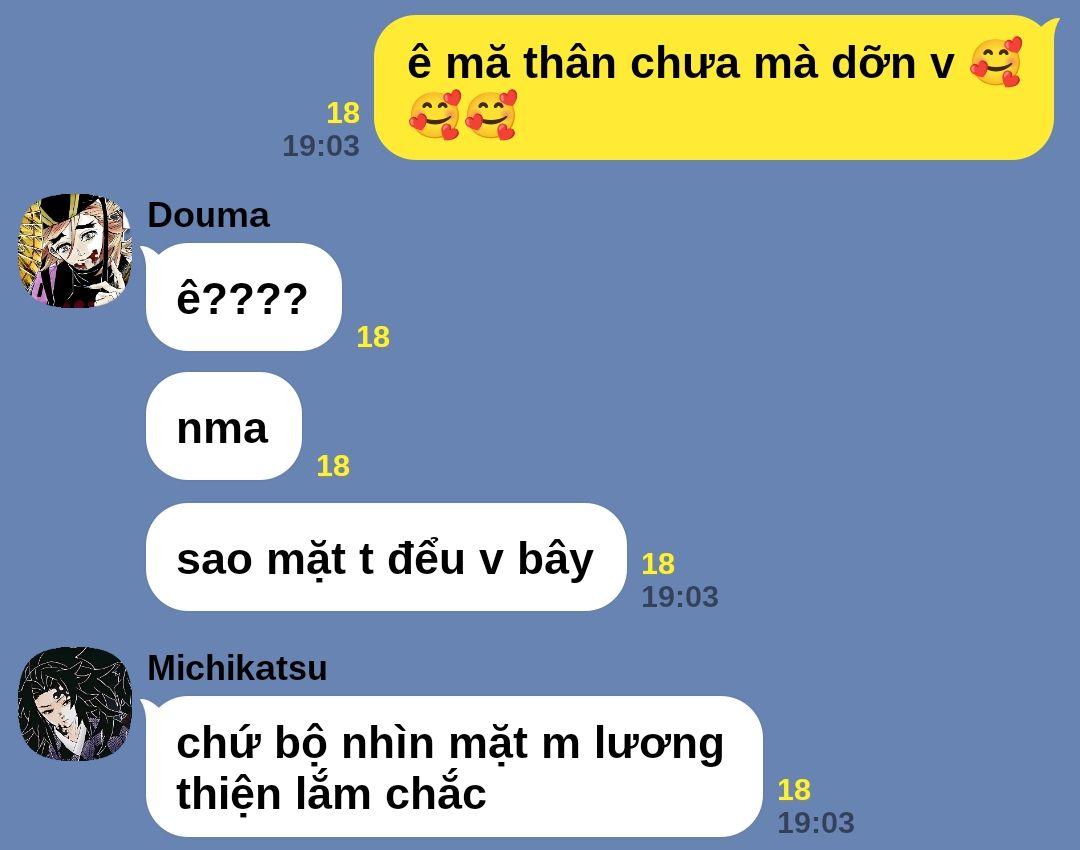Click the 19:03 timestamp beside yellow bubble
Screen dimensions: 1080x850
[321, 146]
